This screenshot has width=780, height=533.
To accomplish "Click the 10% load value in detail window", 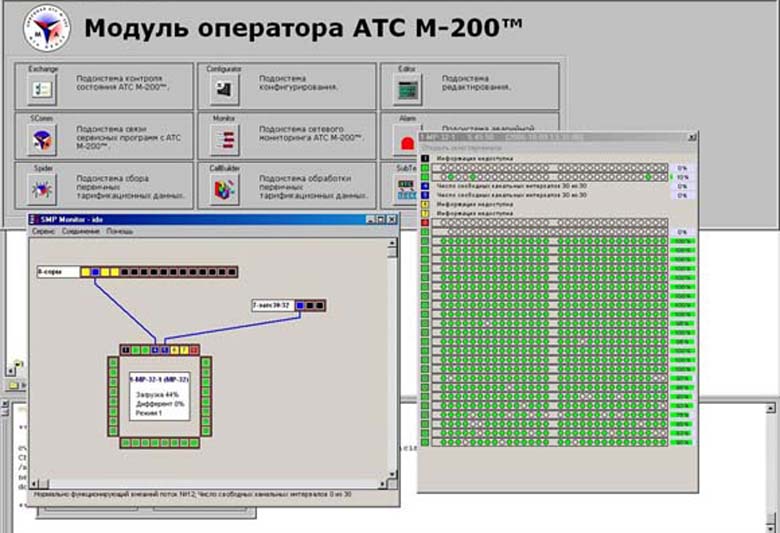I will [682, 177].
